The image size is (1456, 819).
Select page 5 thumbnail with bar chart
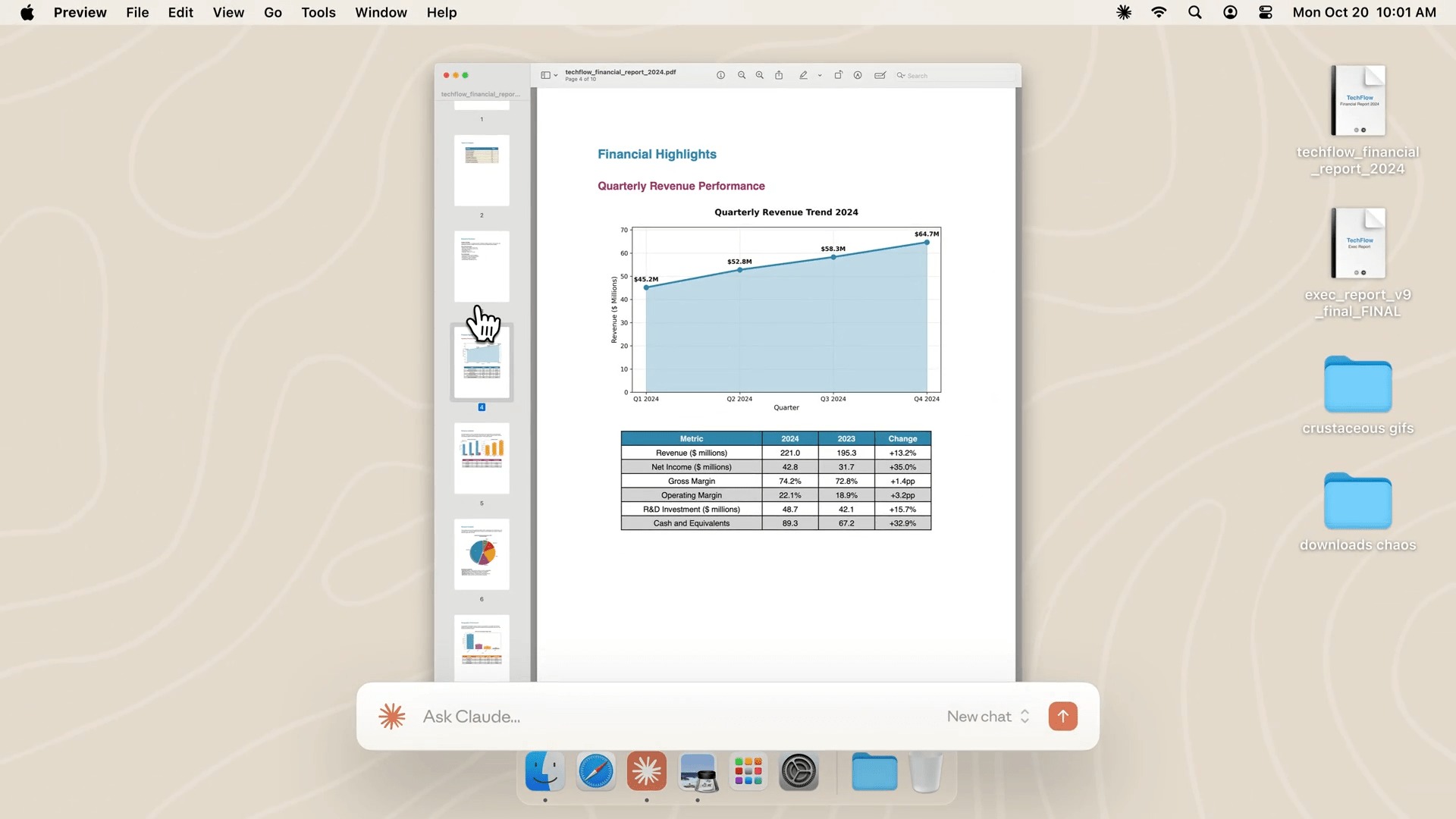coord(482,458)
